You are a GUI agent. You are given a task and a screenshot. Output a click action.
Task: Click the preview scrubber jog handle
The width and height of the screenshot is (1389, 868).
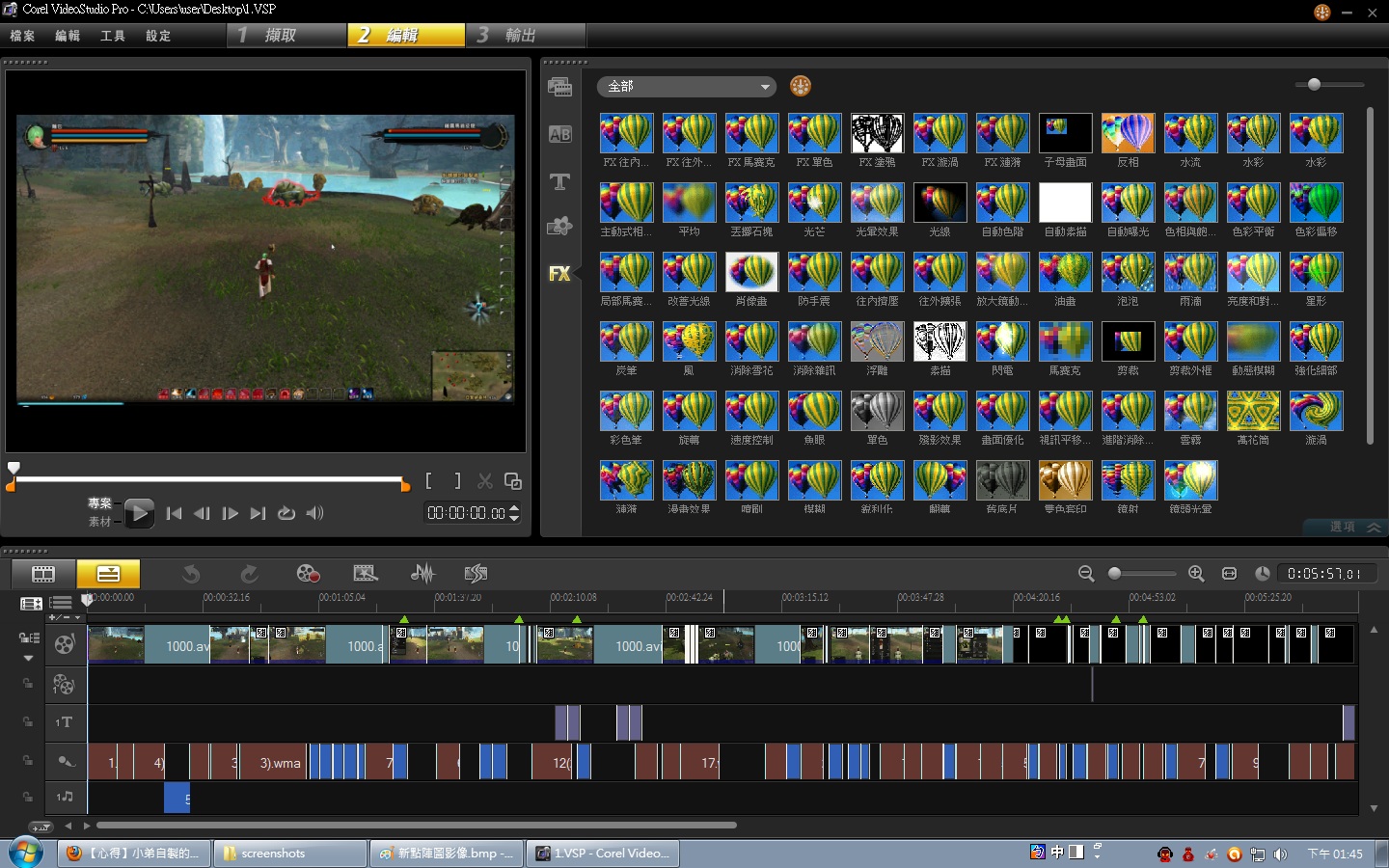pos(14,468)
